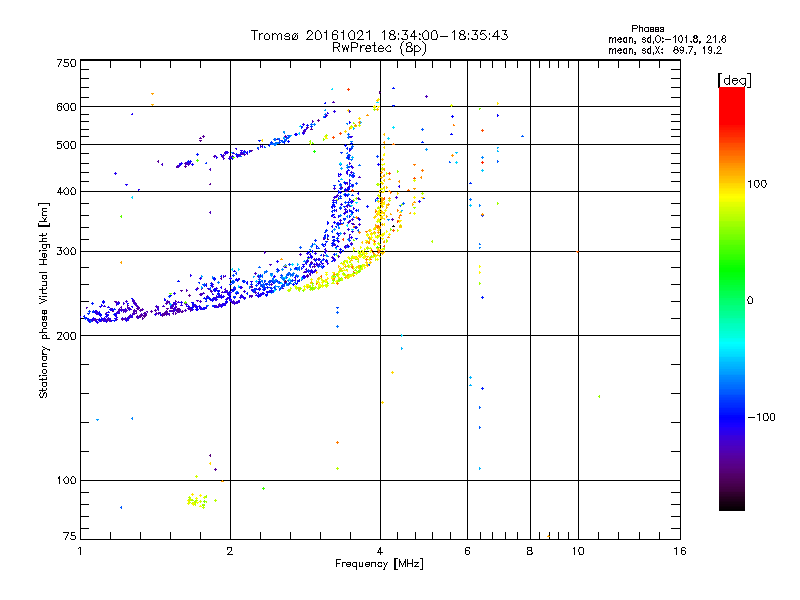Click the 'Stationary phase Virtual Height [km]' axis label
This screenshot has width=800, height=600.
(x=44, y=300)
